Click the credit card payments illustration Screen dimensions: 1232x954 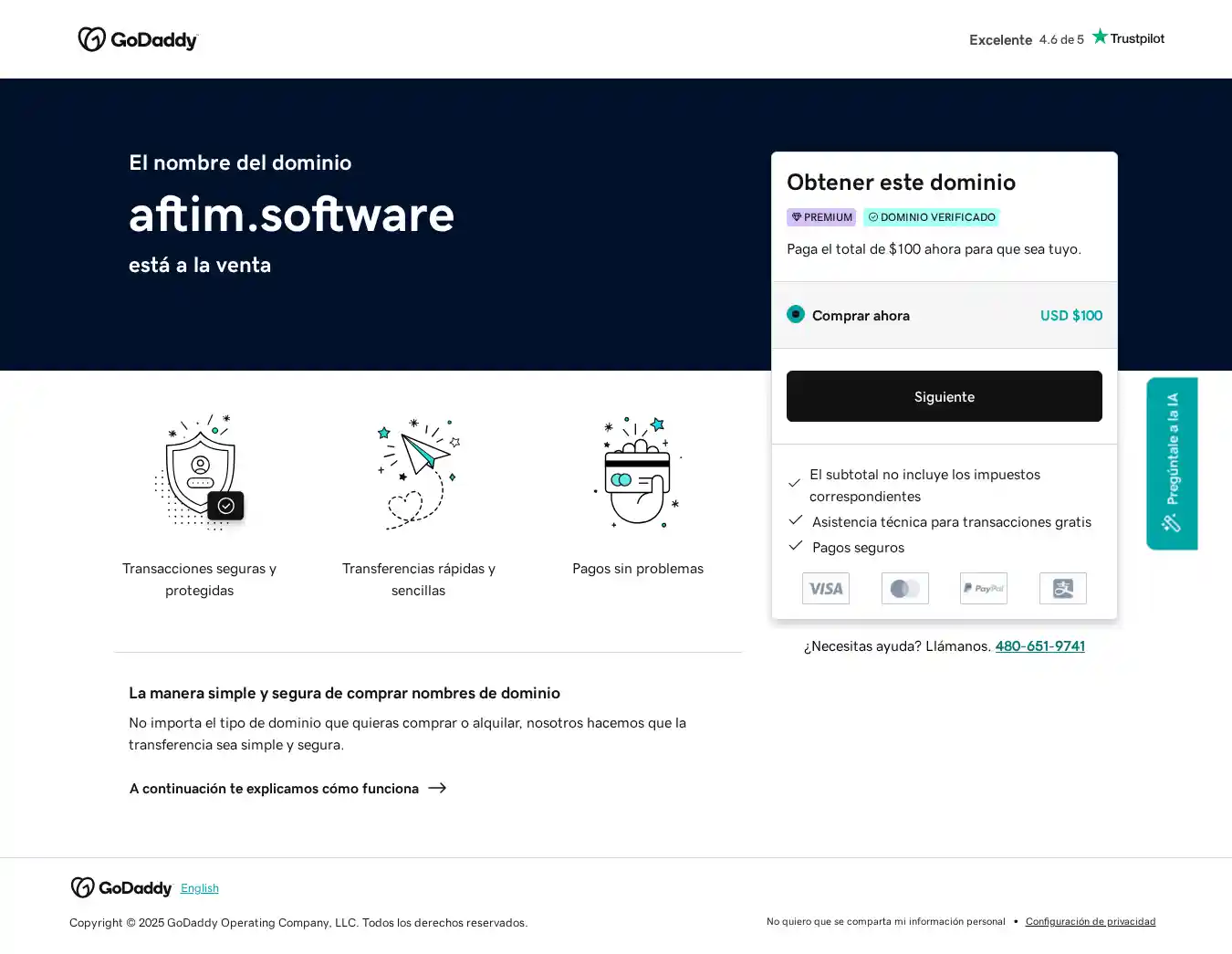tap(638, 472)
